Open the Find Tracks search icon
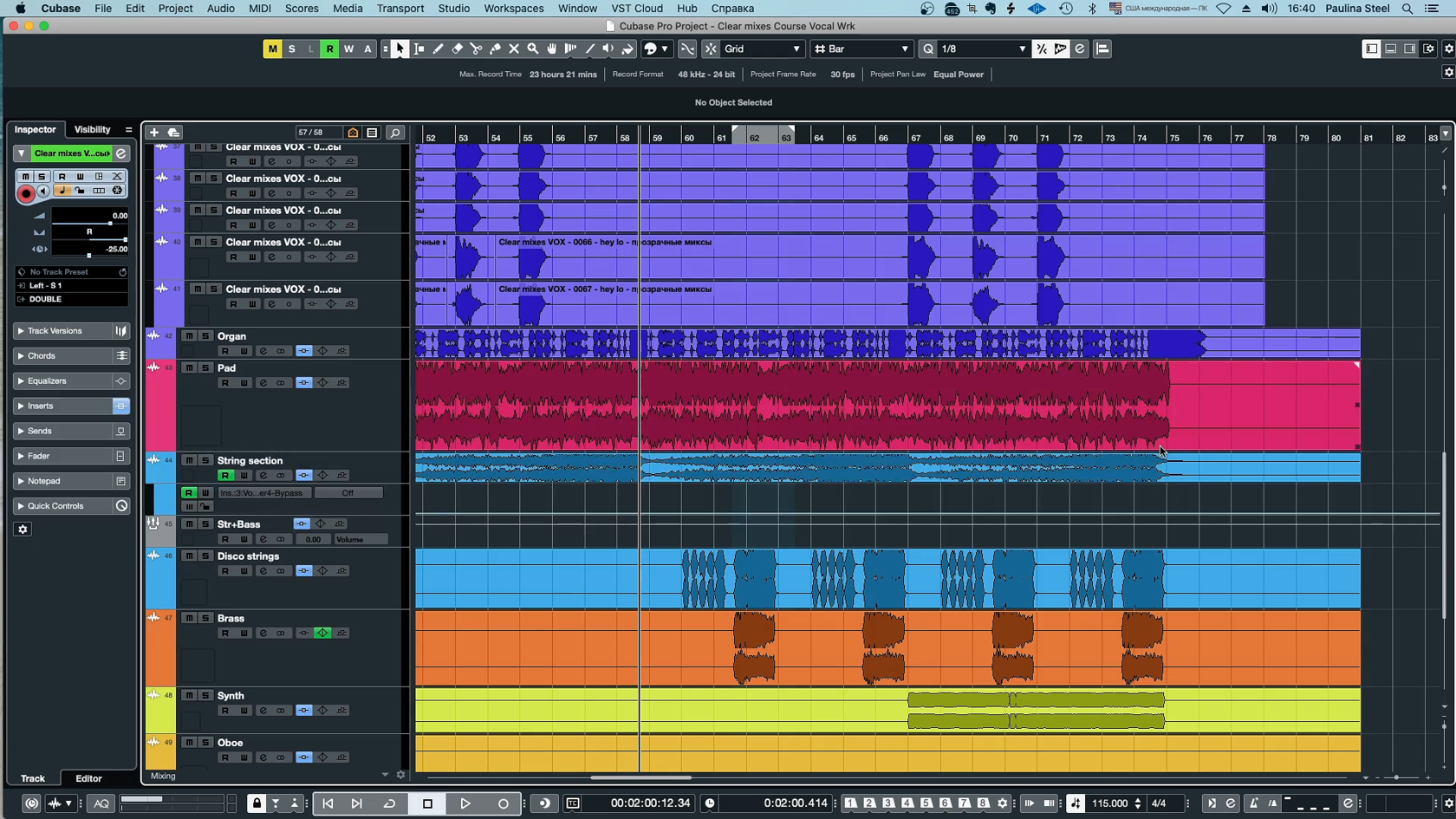 tap(395, 133)
